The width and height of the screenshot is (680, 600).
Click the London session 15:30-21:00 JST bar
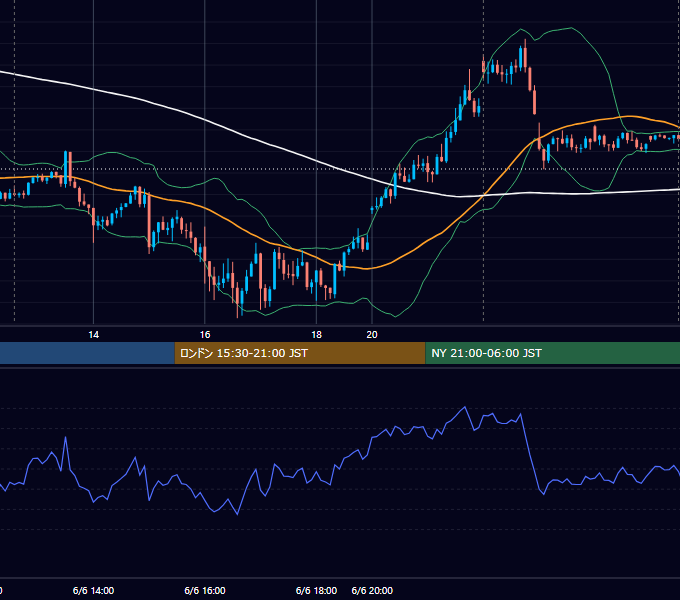(300, 353)
